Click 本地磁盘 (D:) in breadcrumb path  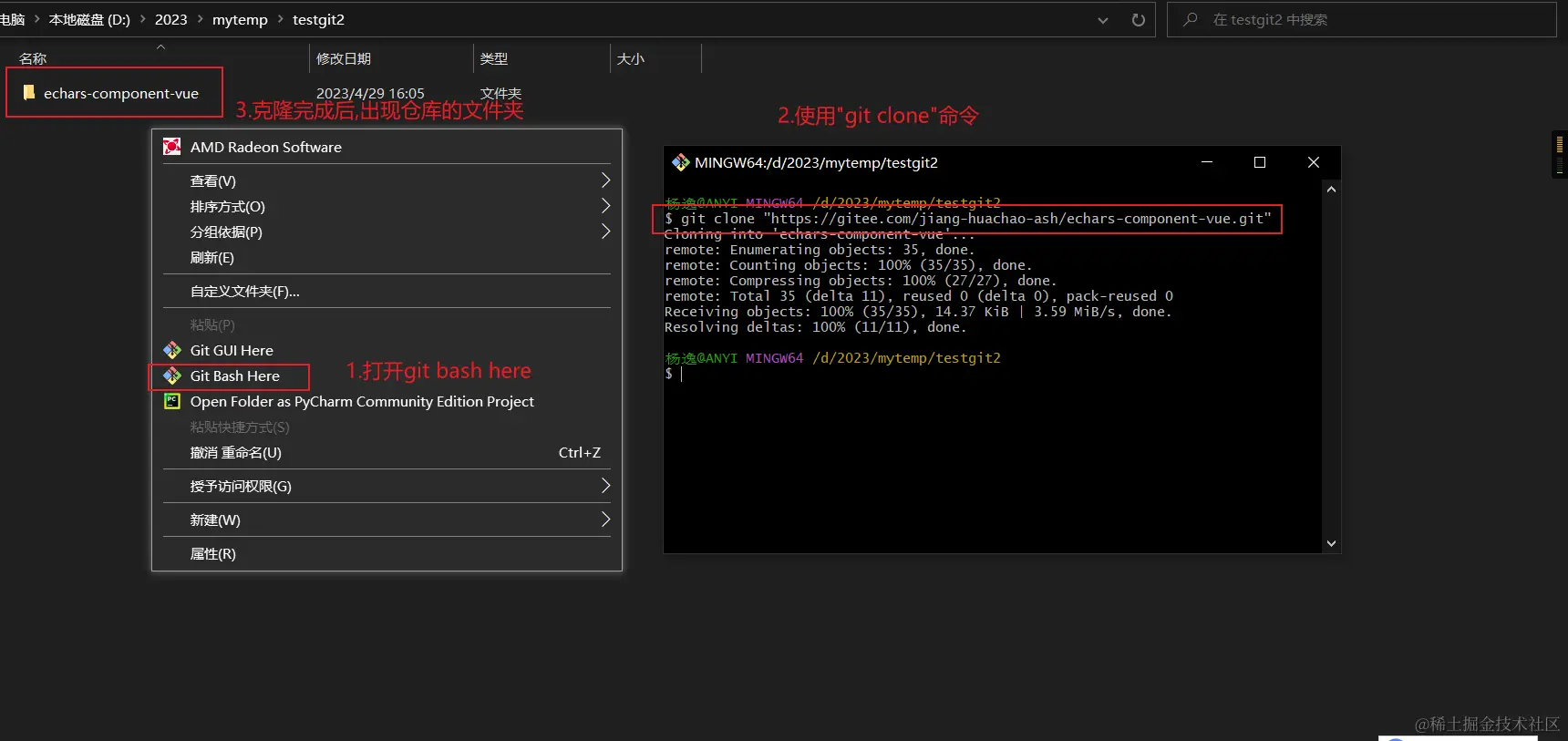(x=89, y=19)
